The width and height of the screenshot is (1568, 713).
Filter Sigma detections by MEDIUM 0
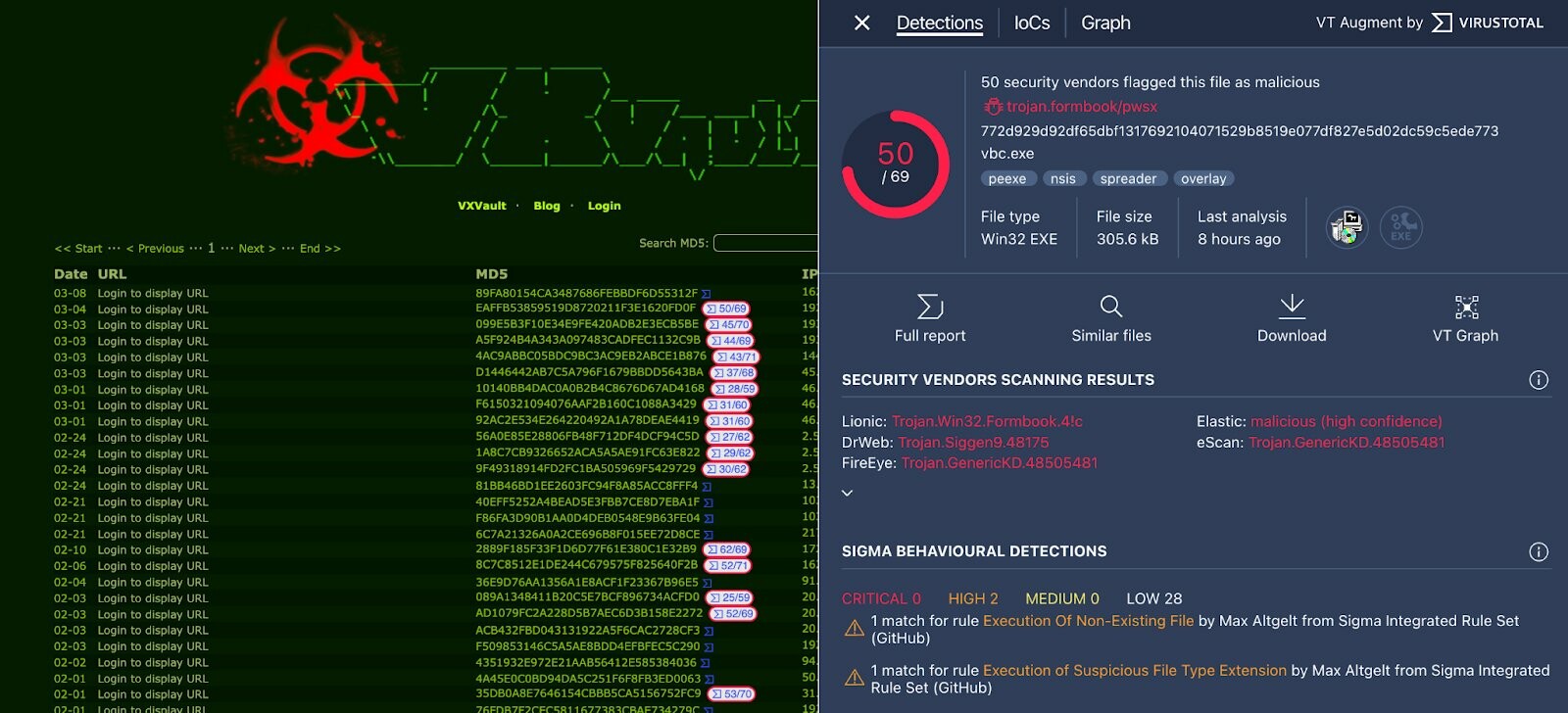(1062, 598)
